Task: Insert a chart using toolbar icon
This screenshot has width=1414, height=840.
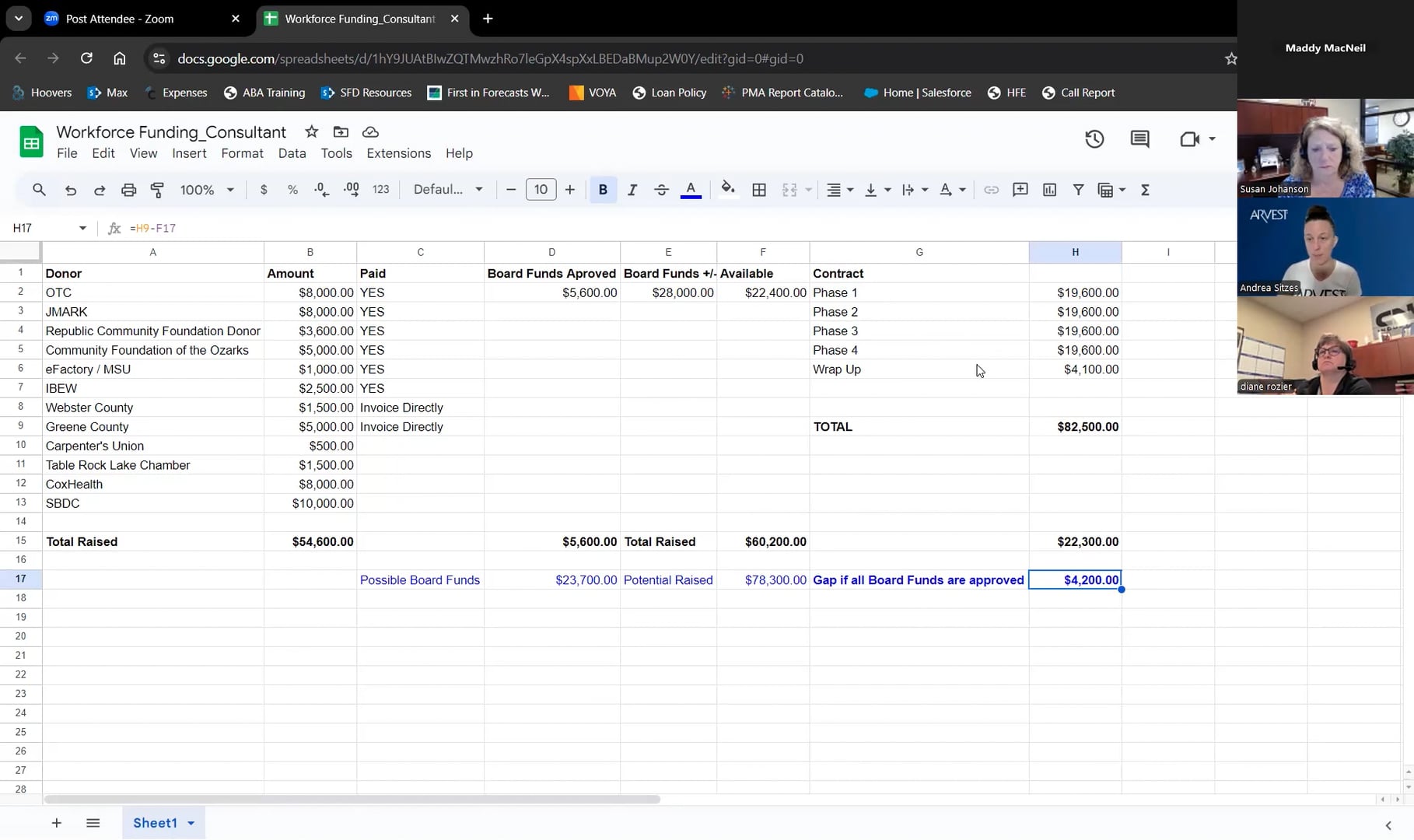Action: point(1049,190)
